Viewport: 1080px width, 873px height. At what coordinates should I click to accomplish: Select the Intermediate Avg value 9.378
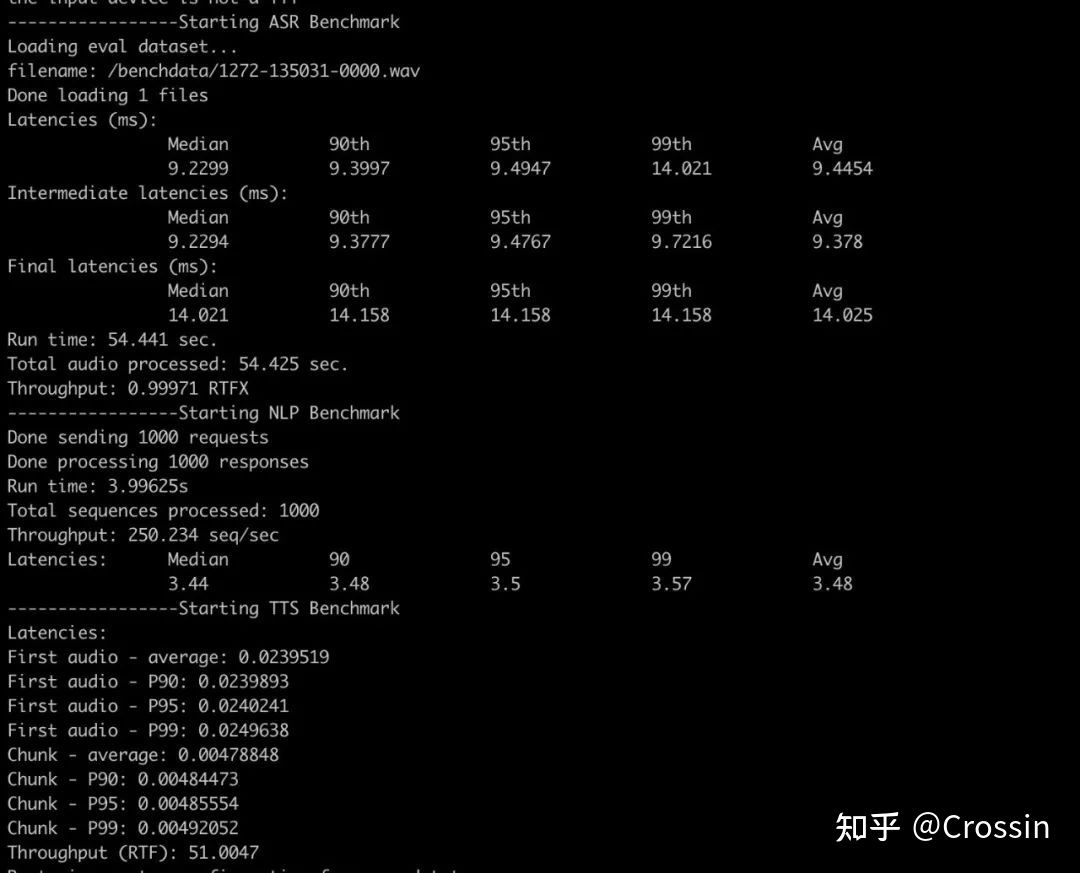coord(838,242)
